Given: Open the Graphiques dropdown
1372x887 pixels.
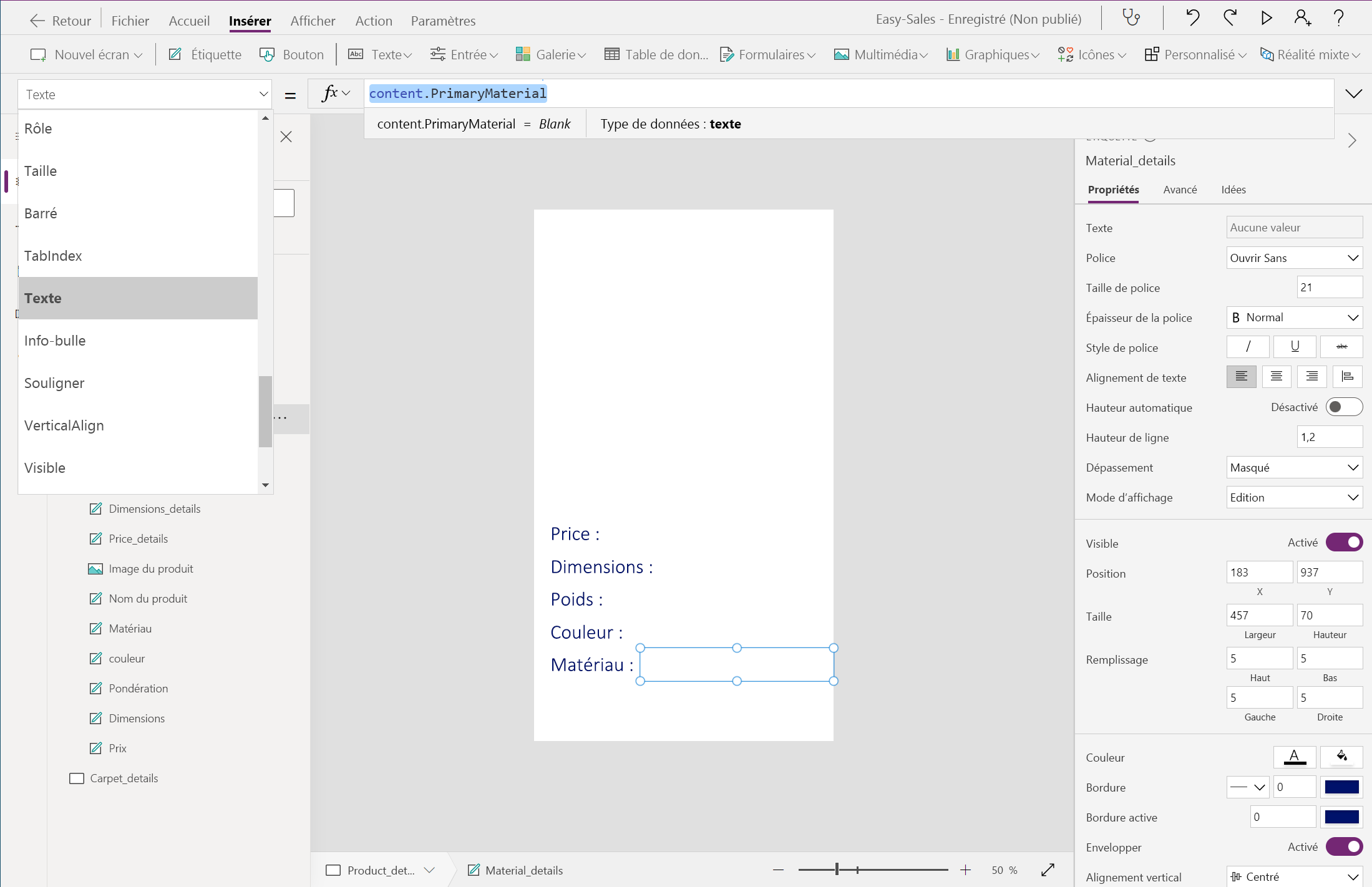Looking at the screenshot, I should click(993, 54).
